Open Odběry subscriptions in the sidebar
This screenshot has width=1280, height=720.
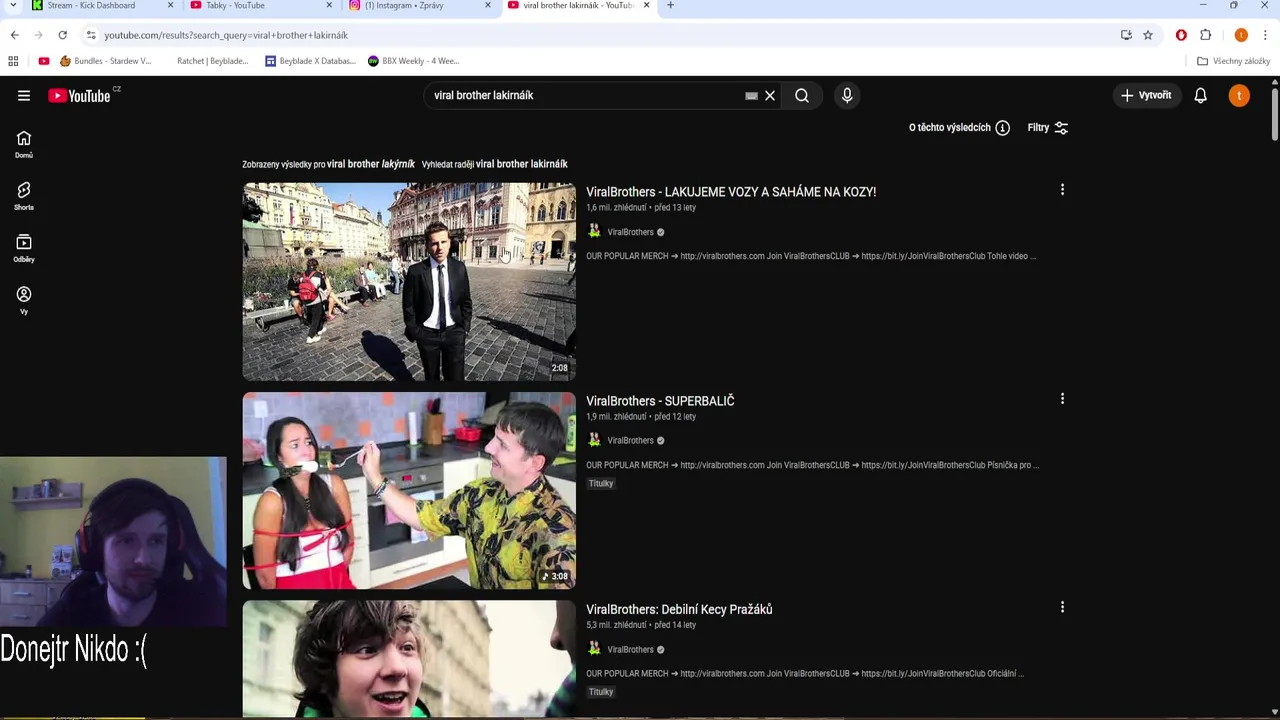tap(24, 248)
